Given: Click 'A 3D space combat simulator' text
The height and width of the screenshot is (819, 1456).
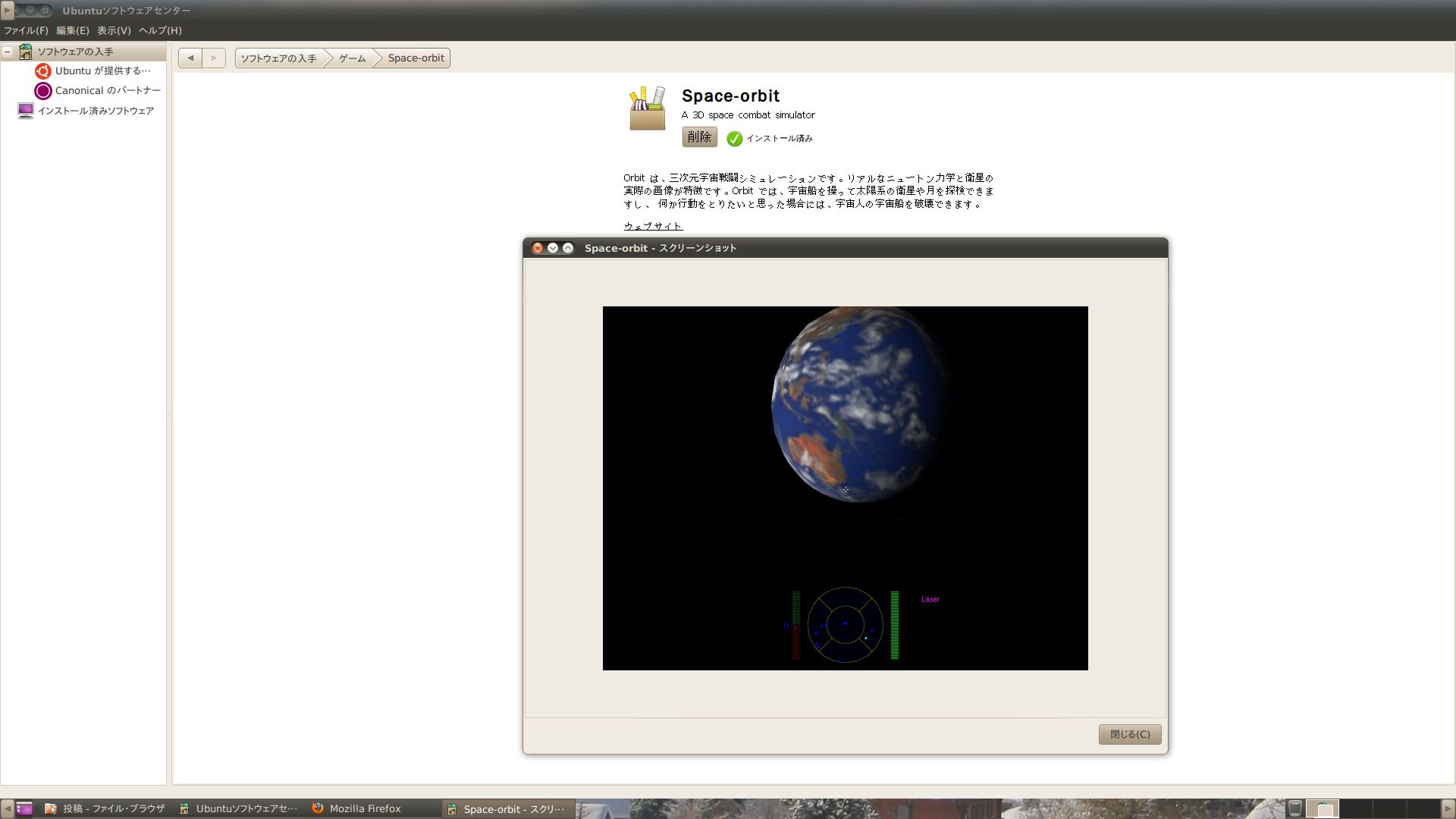Looking at the screenshot, I should [x=748, y=115].
